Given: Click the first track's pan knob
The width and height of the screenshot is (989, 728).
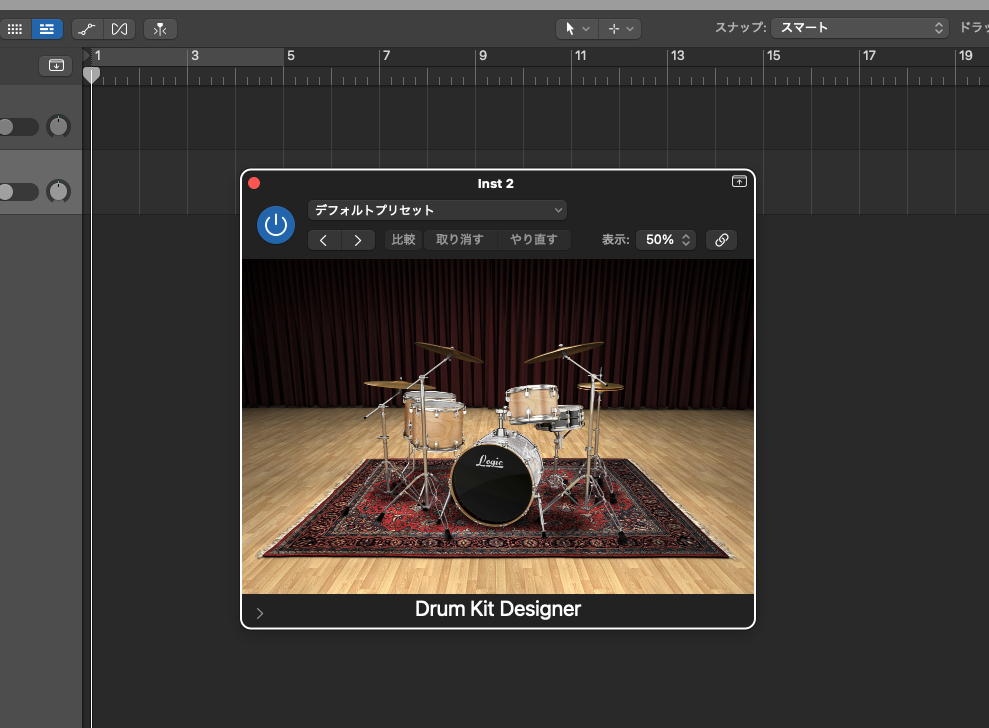Looking at the screenshot, I should coord(59,127).
